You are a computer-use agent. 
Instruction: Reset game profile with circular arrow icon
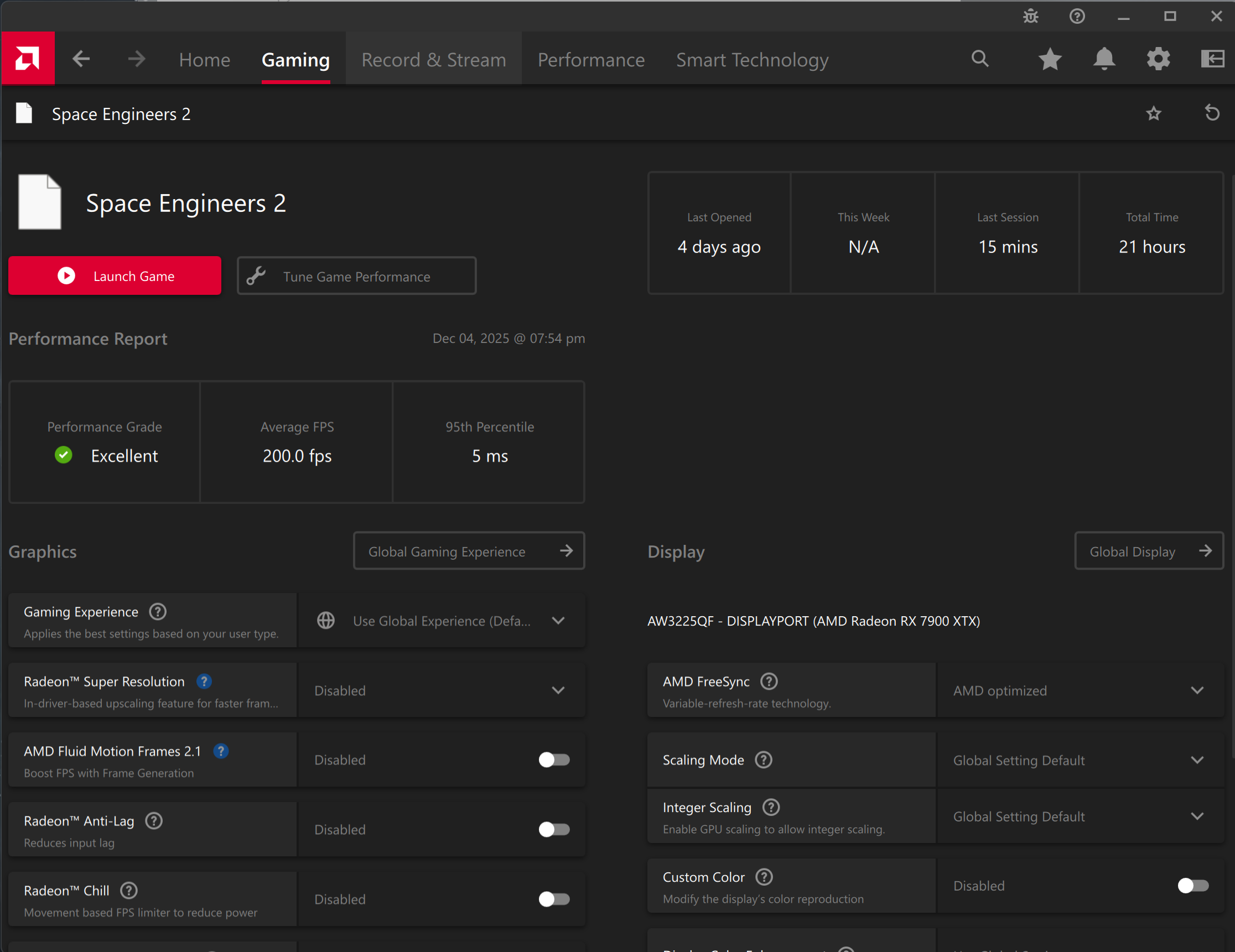click(1212, 113)
